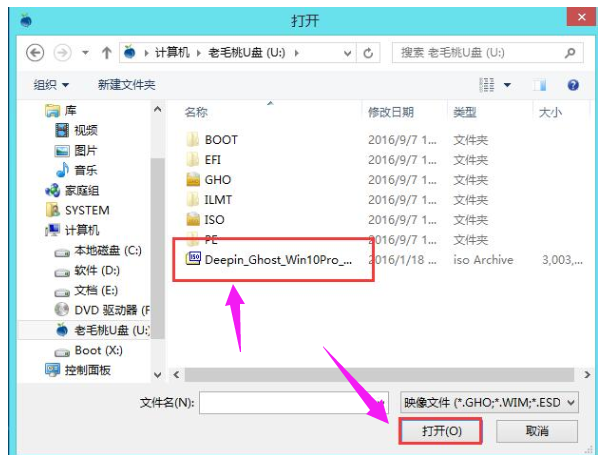Click 新建文件夹 in the toolbar

[127, 85]
